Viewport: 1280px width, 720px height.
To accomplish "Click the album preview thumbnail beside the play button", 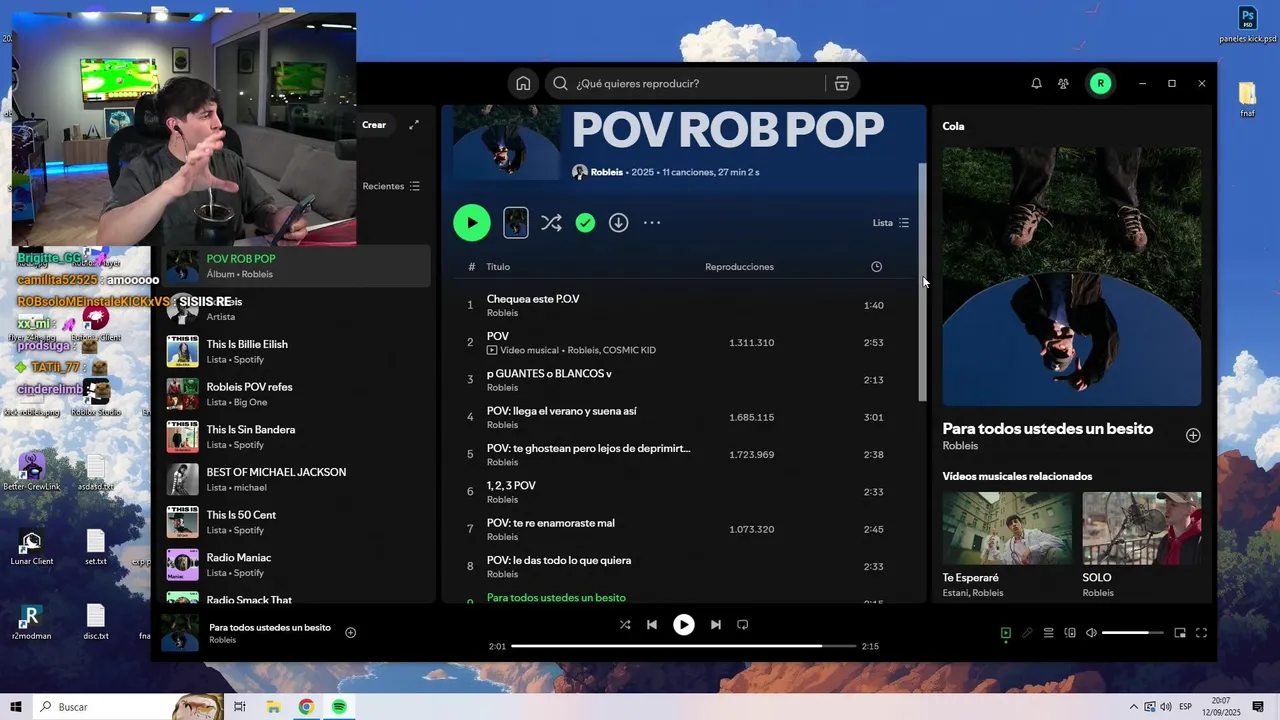I will pyautogui.click(x=516, y=222).
